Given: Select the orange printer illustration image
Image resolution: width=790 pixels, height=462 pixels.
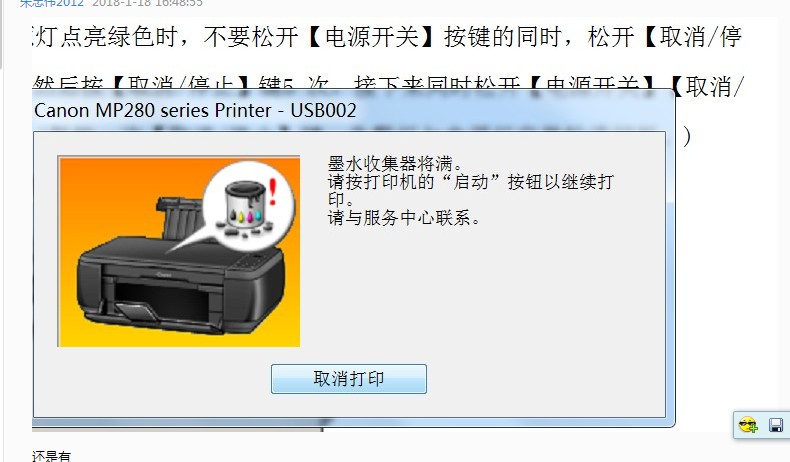Looking at the screenshot, I should [179, 251].
